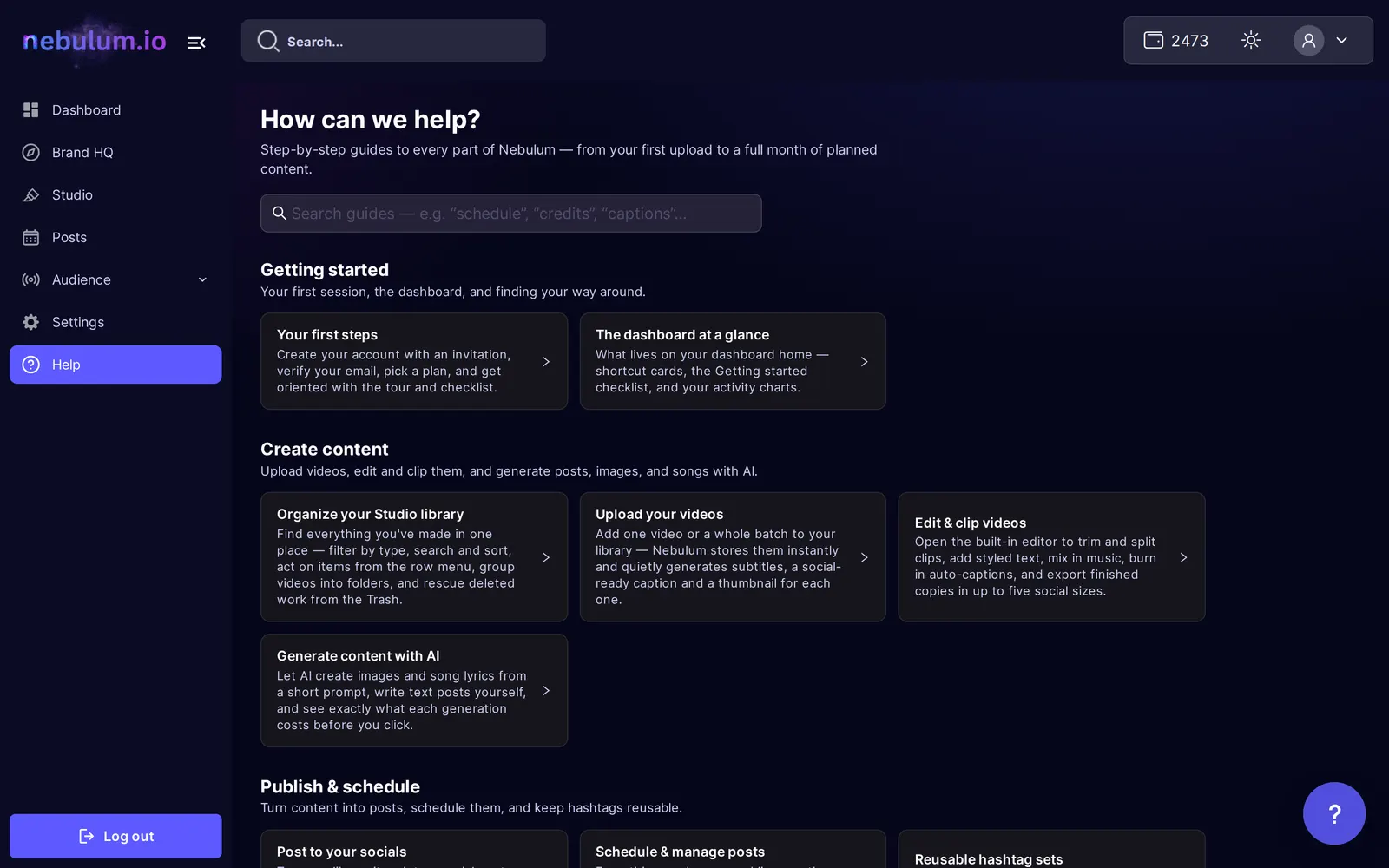The width and height of the screenshot is (1389, 868).
Task: Go to Brand HQ page
Action: [x=115, y=153]
